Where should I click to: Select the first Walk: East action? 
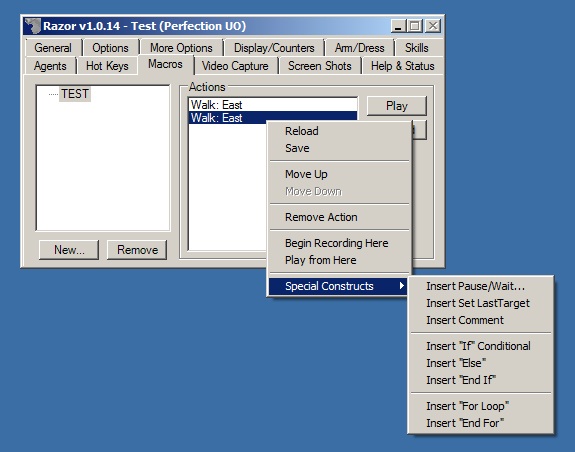(273, 105)
